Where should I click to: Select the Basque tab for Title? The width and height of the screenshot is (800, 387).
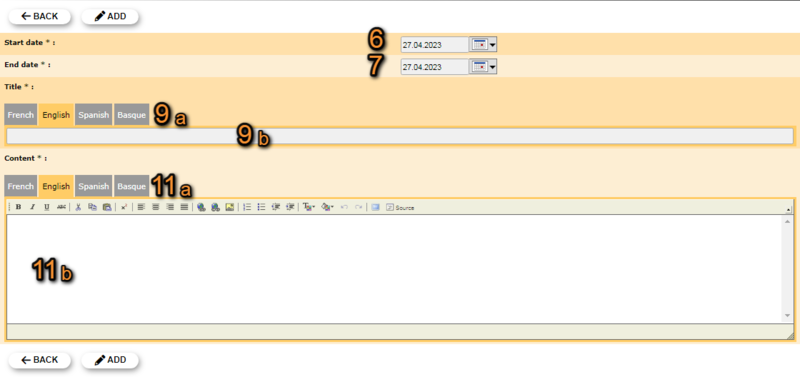tap(132, 115)
